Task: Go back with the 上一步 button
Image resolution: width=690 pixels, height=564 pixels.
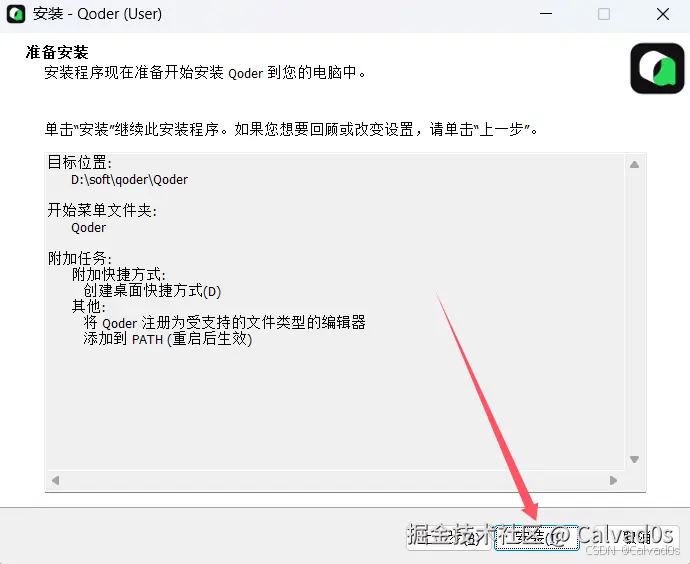Action: [x=448, y=538]
